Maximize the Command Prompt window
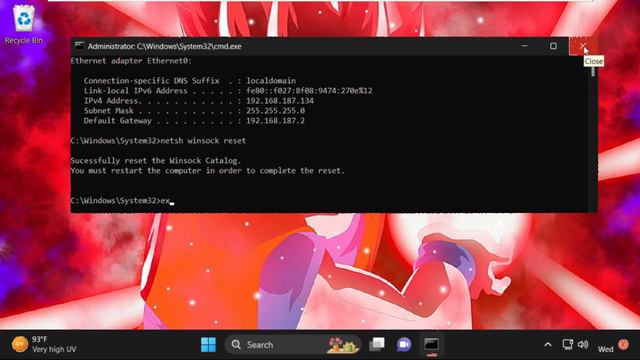Image resolution: width=640 pixels, height=360 pixels. 553,46
